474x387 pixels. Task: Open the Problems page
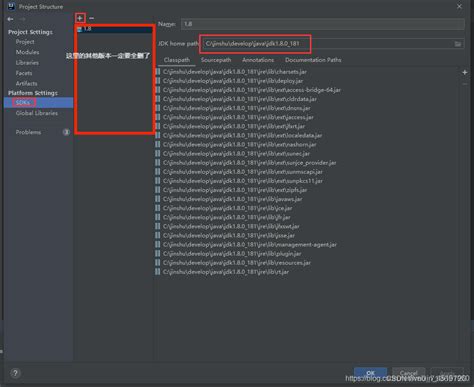click(28, 132)
